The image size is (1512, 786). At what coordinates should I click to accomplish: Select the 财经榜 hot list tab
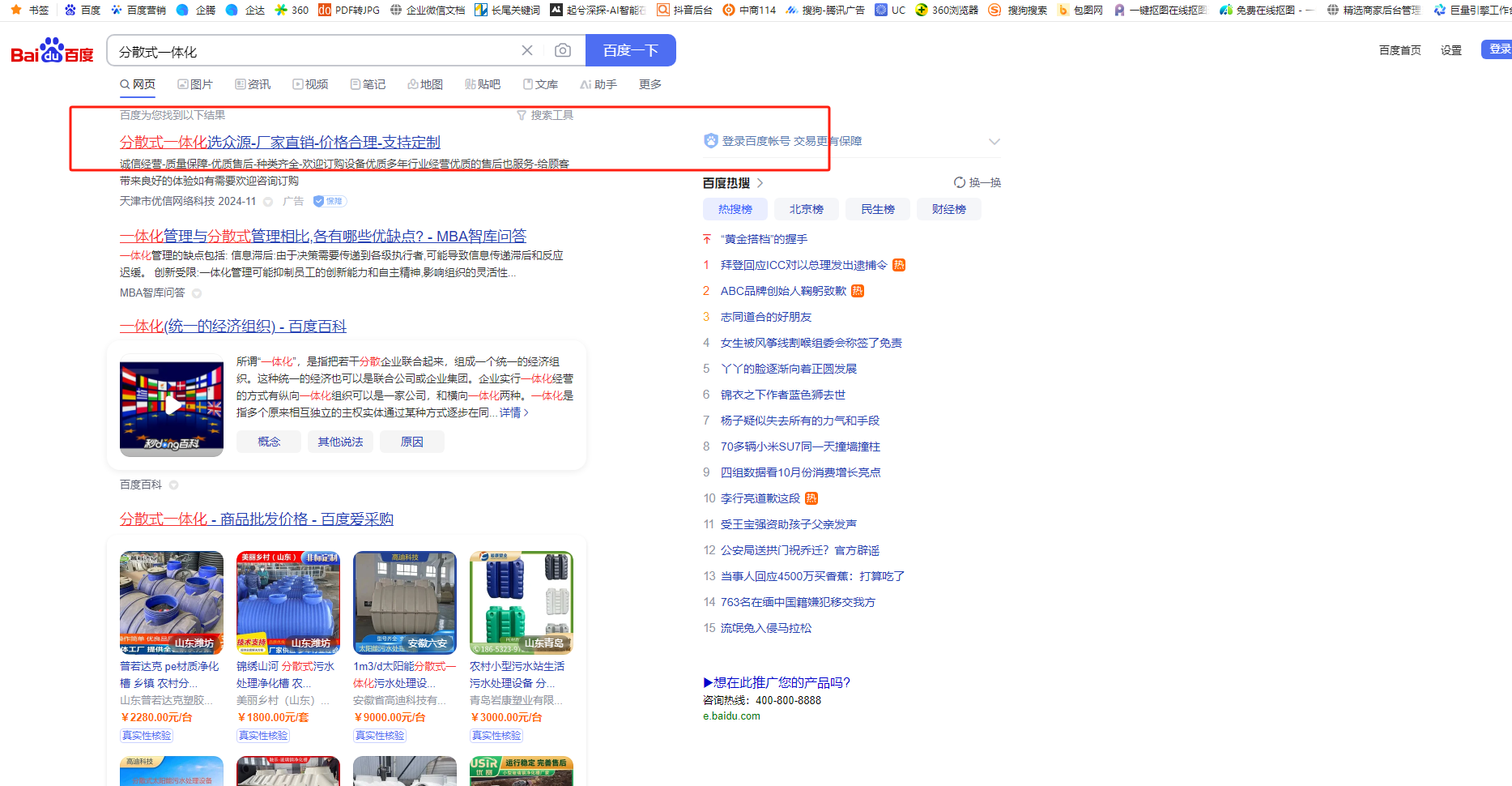tap(948, 209)
